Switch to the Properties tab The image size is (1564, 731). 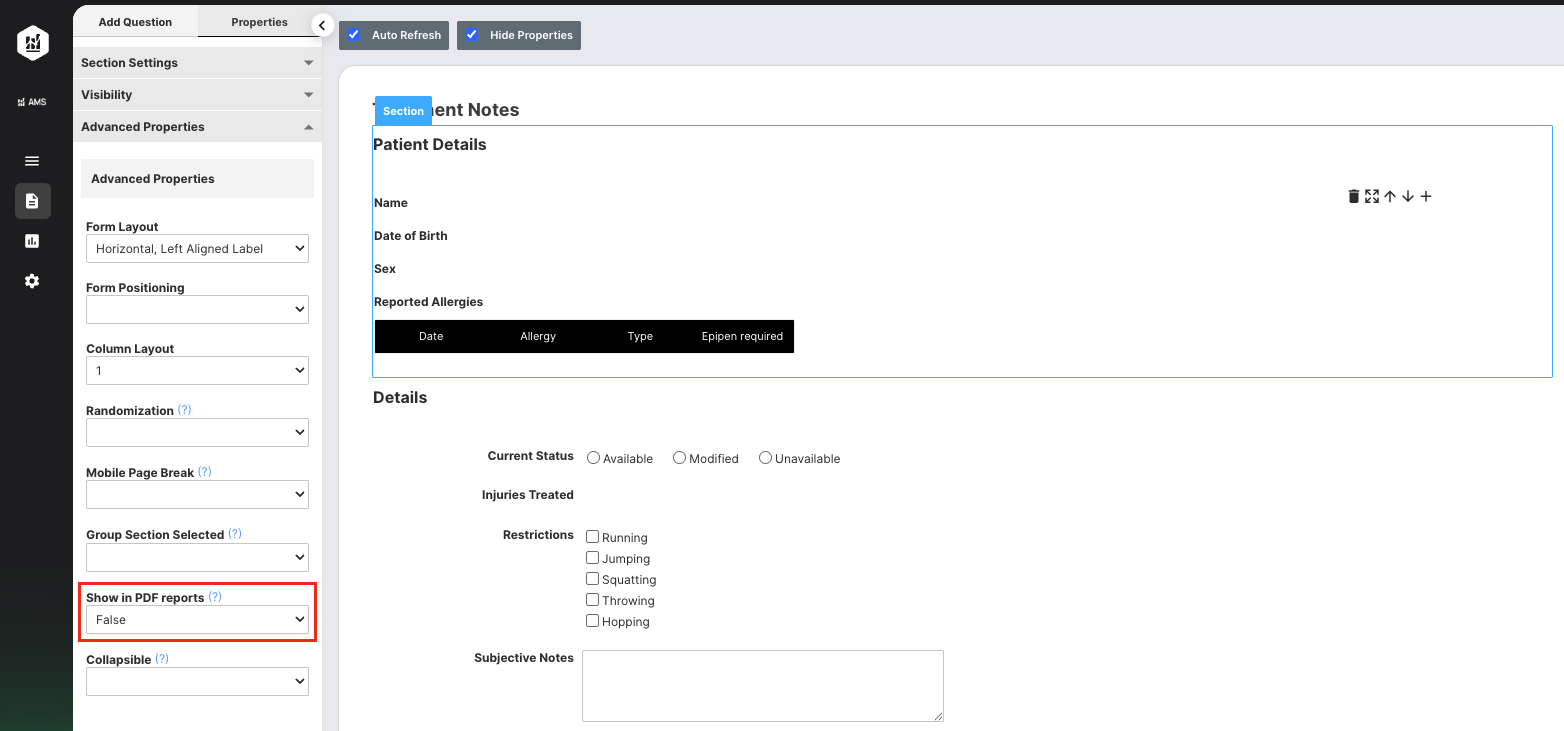pos(259,22)
